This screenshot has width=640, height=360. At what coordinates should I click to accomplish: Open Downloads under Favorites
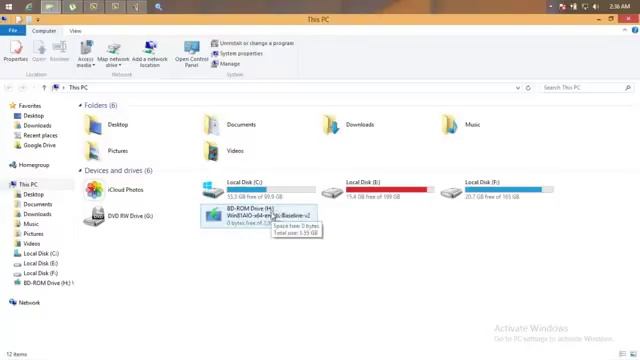tap(37, 126)
